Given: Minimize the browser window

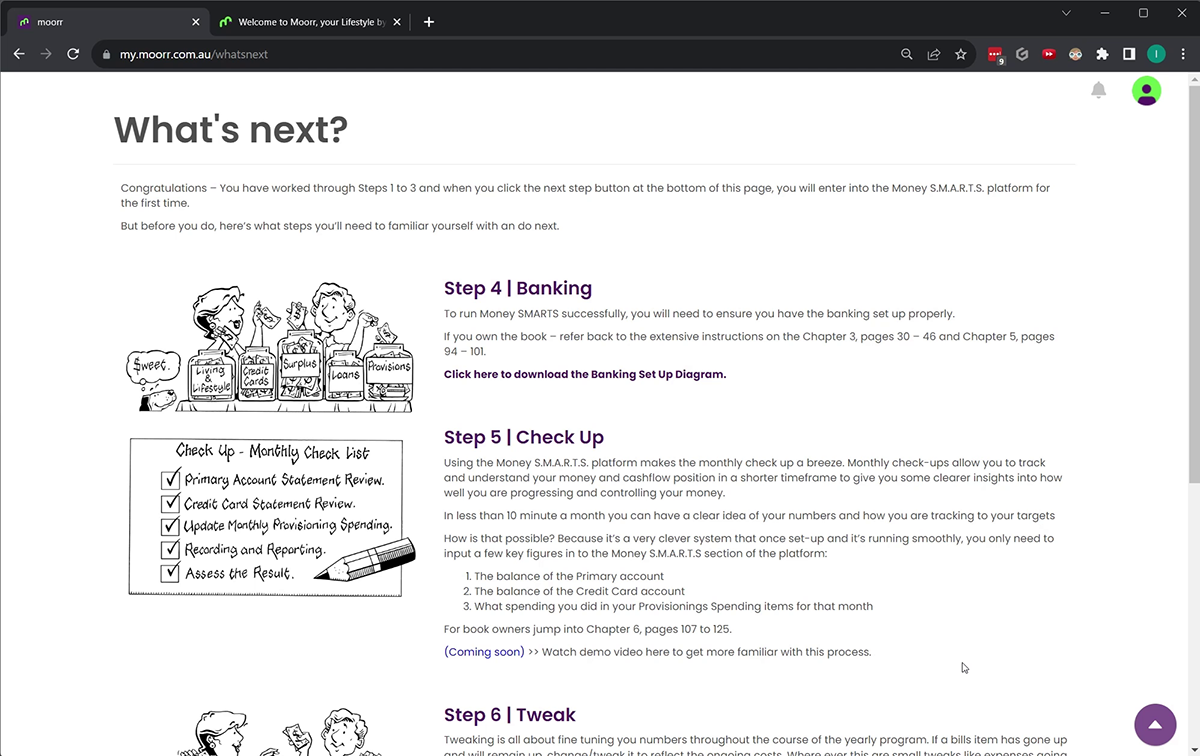Looking at the screenshot, I should [1104, 13].
